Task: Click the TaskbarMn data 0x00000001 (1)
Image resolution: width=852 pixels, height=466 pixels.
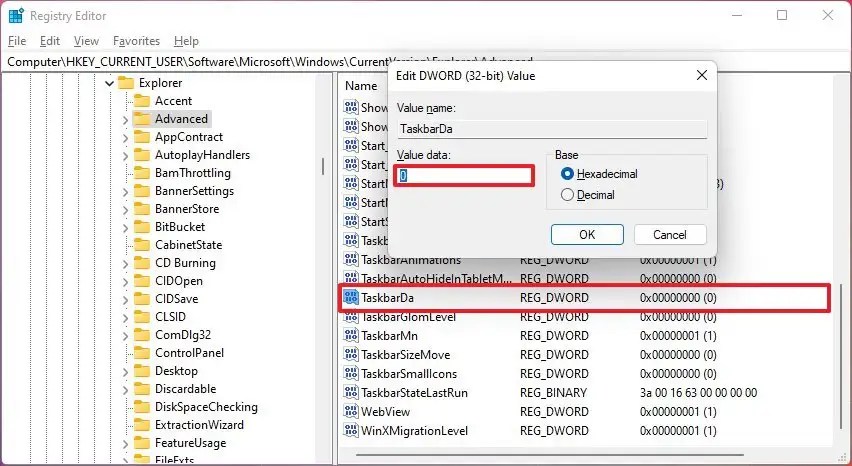Action: point(678,336)
